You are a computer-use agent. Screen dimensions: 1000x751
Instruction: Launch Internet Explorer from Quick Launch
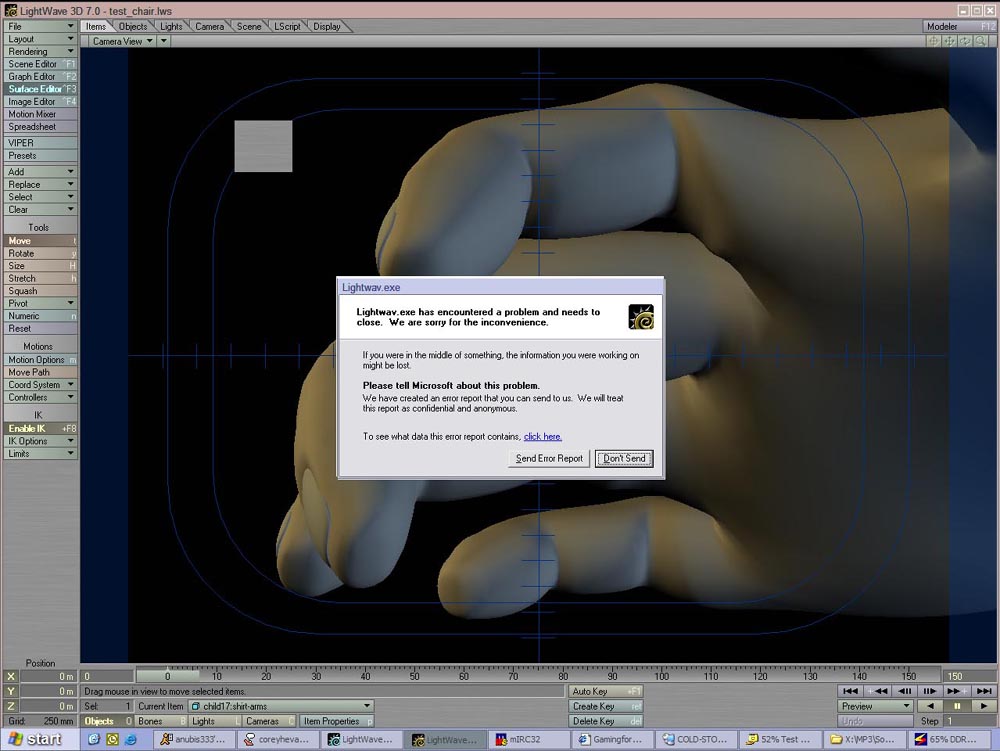pos(131,740)
